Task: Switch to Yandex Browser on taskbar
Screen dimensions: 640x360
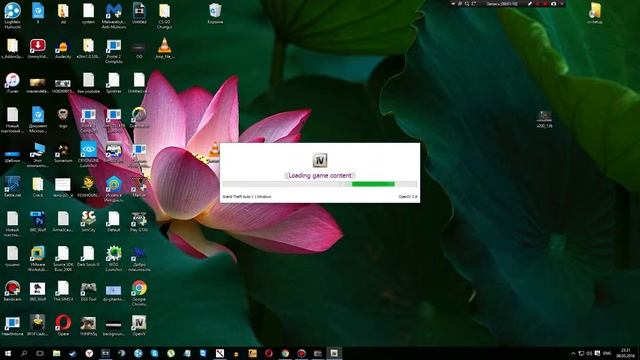Action: (89, 353)
